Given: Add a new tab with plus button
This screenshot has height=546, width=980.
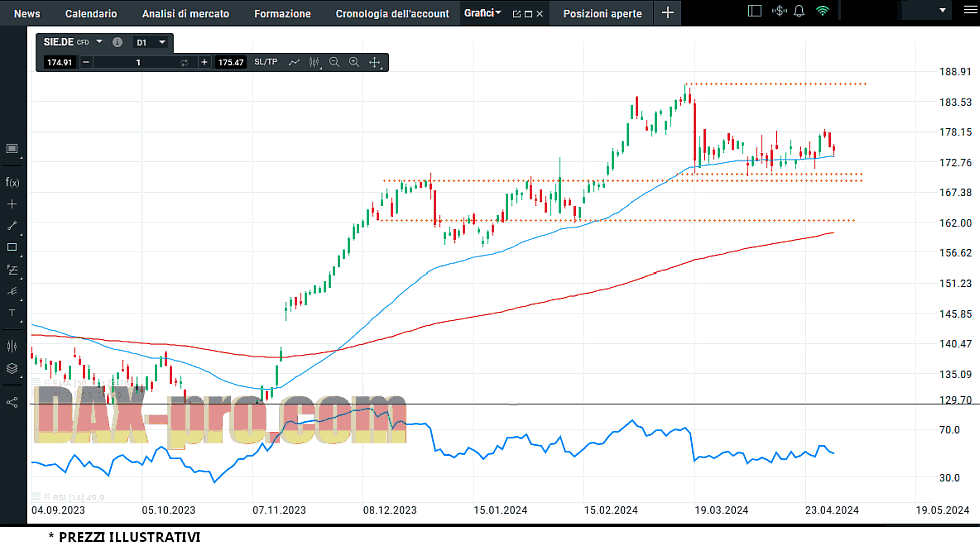Looking at the screenshot, I should click(668, 12).
